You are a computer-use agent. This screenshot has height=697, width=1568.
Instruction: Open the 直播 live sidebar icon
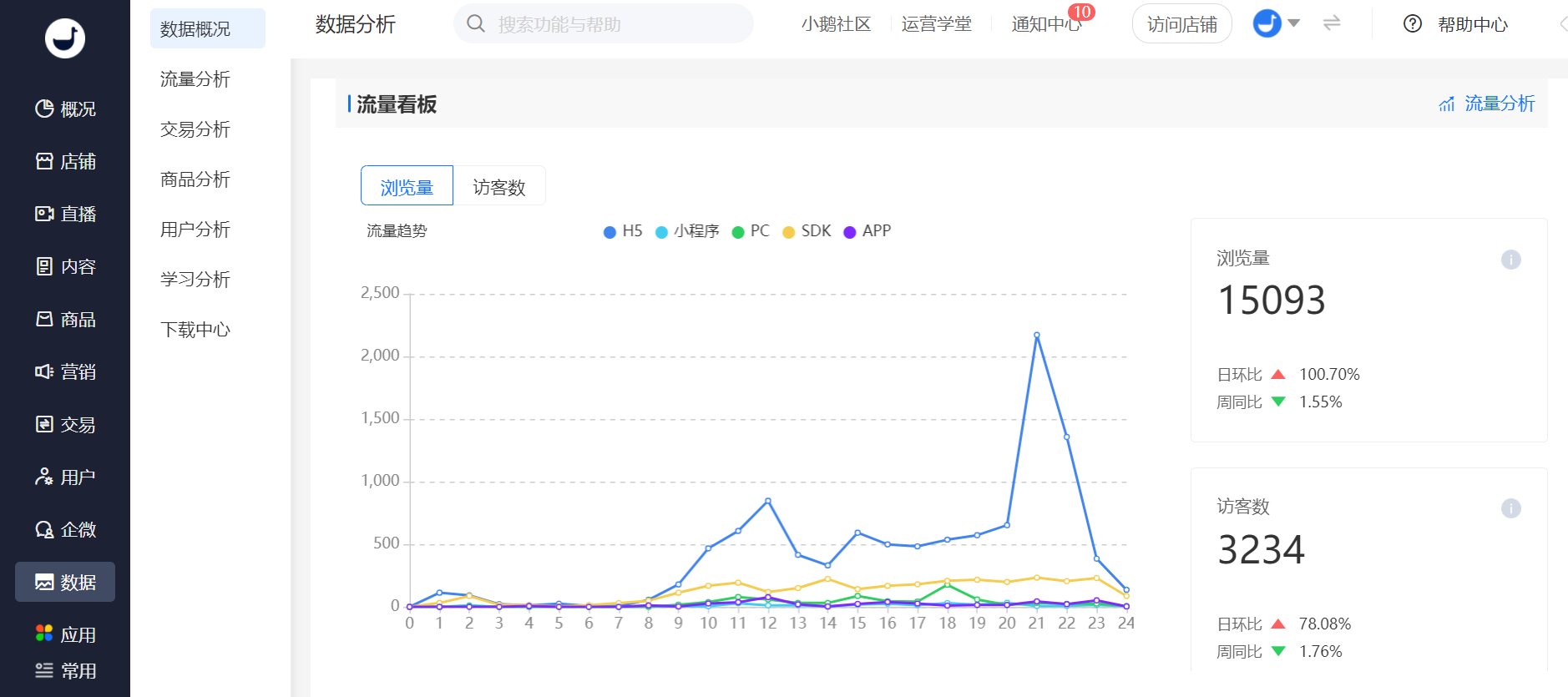point(44,214)
